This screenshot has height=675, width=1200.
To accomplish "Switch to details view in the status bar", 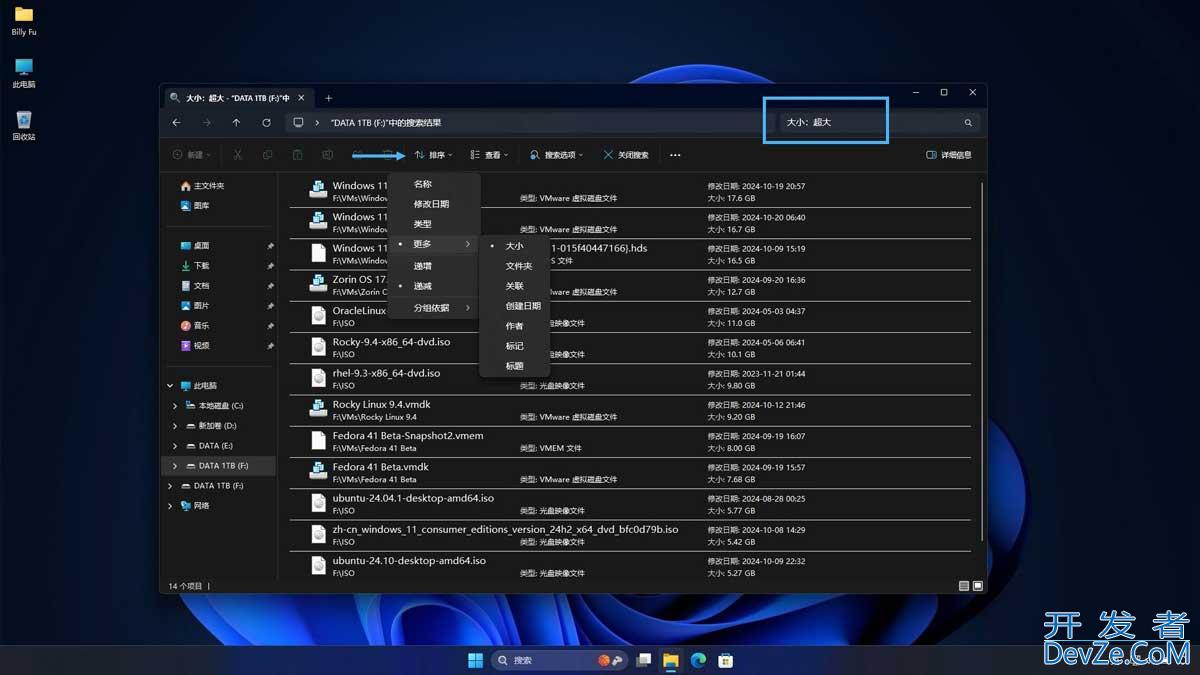I will click(964, 586).
